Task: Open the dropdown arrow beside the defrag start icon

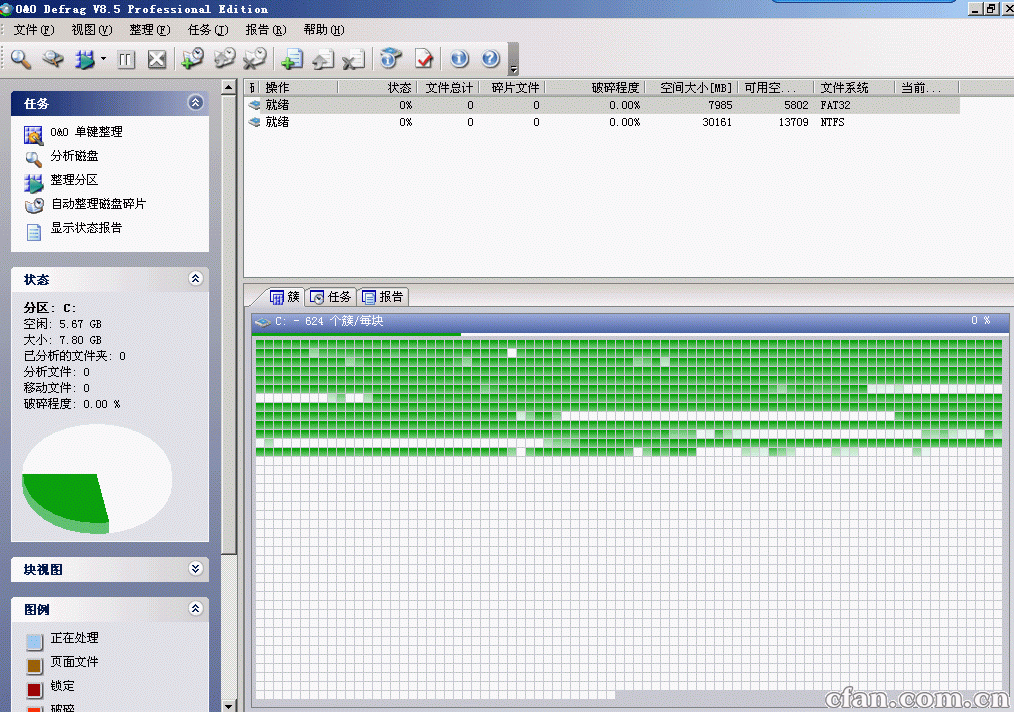Action: 103,59
